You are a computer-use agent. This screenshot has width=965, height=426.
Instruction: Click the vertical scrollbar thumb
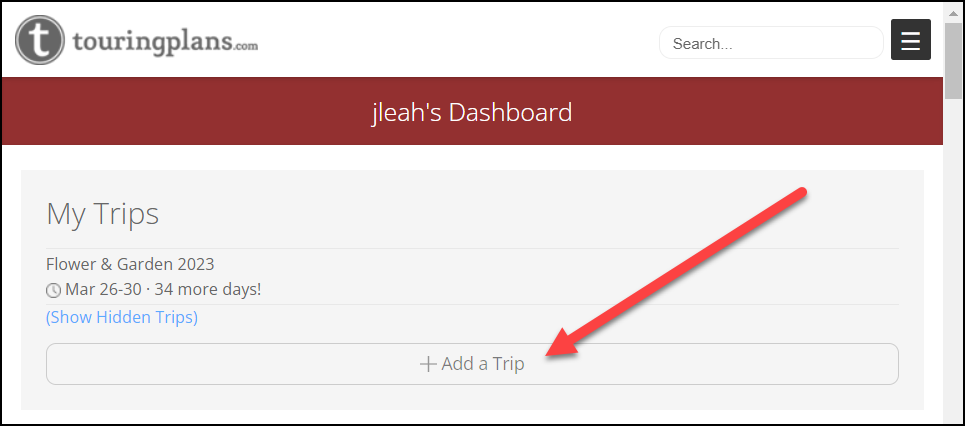point(953,60)
